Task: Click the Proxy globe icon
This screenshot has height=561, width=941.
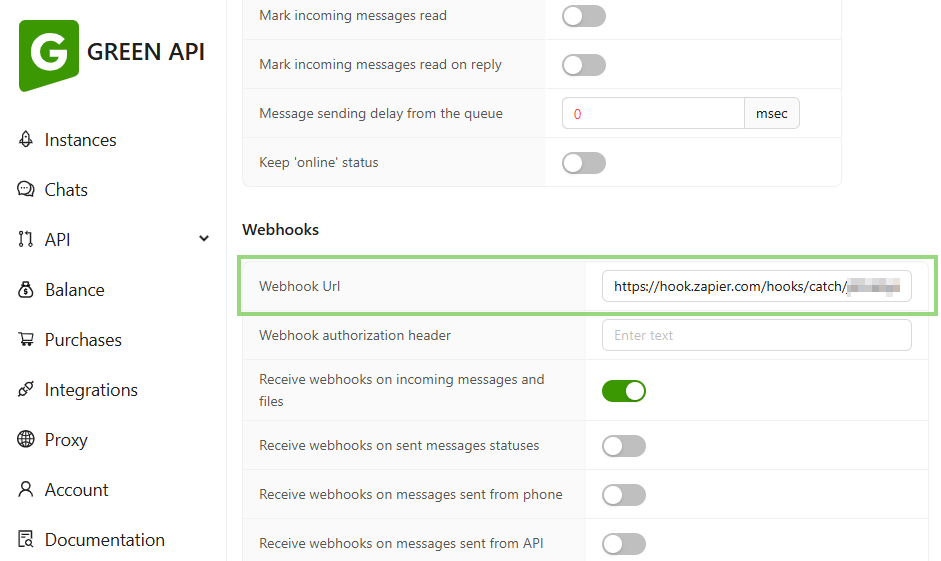Action: [26, 440]
